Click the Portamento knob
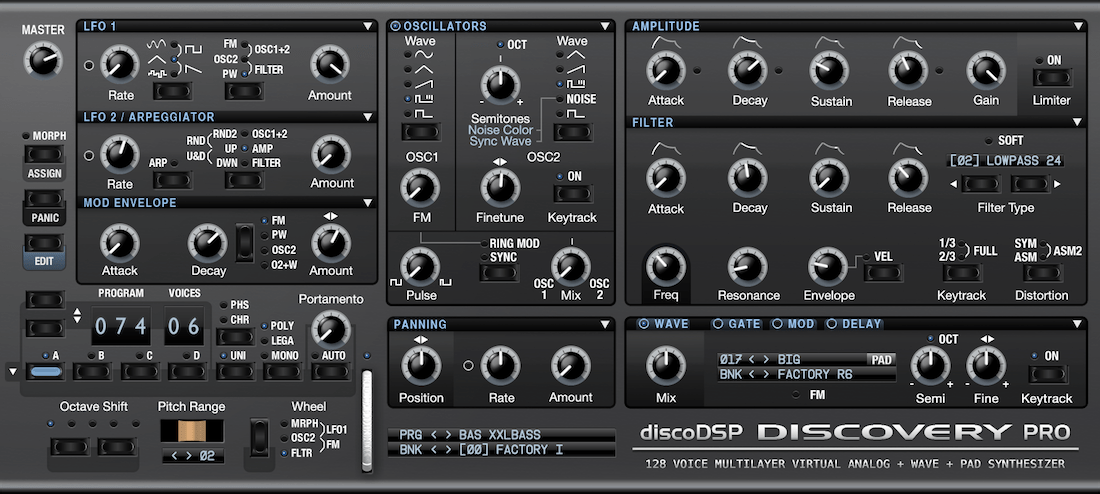This screenshot has width=1100, height=494. (x=330, y=330)
